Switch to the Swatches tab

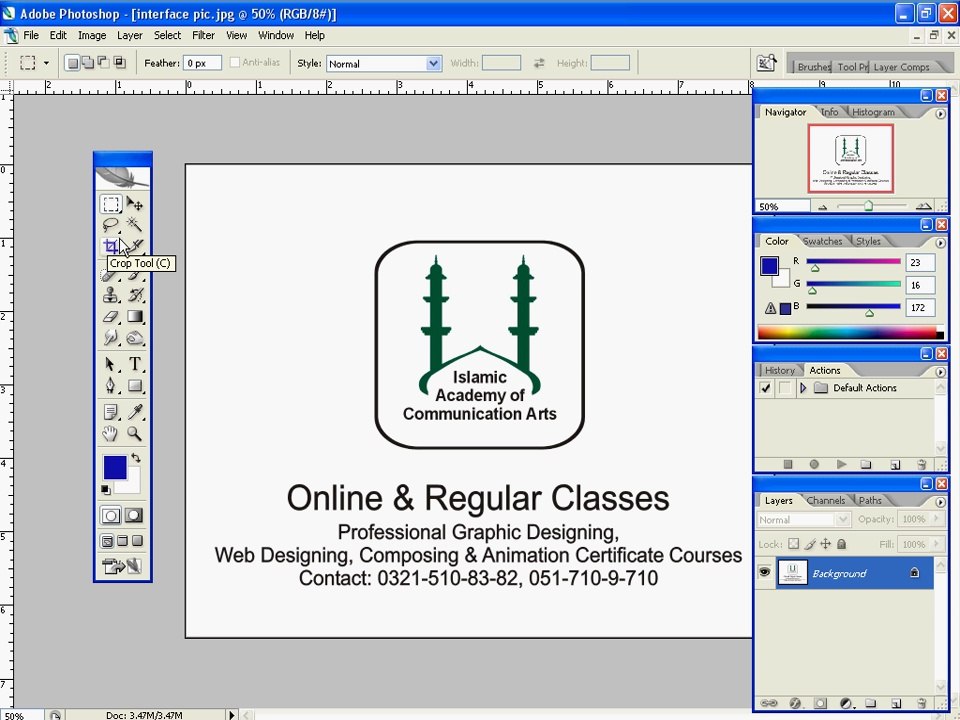pos(822,241)
